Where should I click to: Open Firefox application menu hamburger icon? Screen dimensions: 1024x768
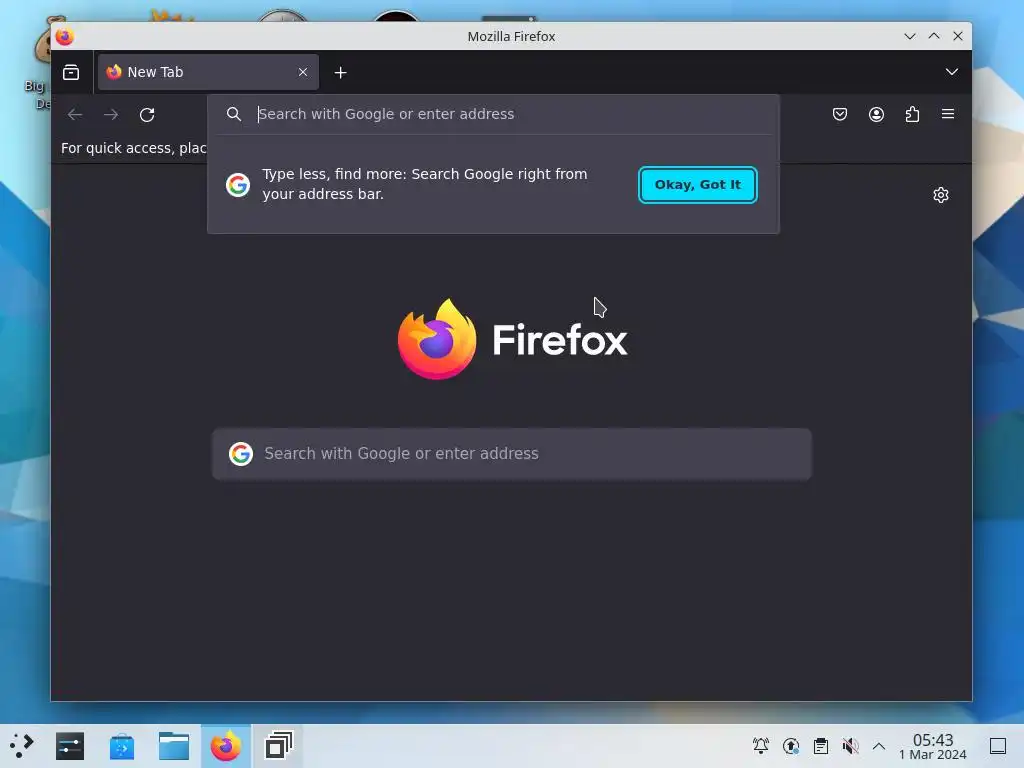(948, 114)
